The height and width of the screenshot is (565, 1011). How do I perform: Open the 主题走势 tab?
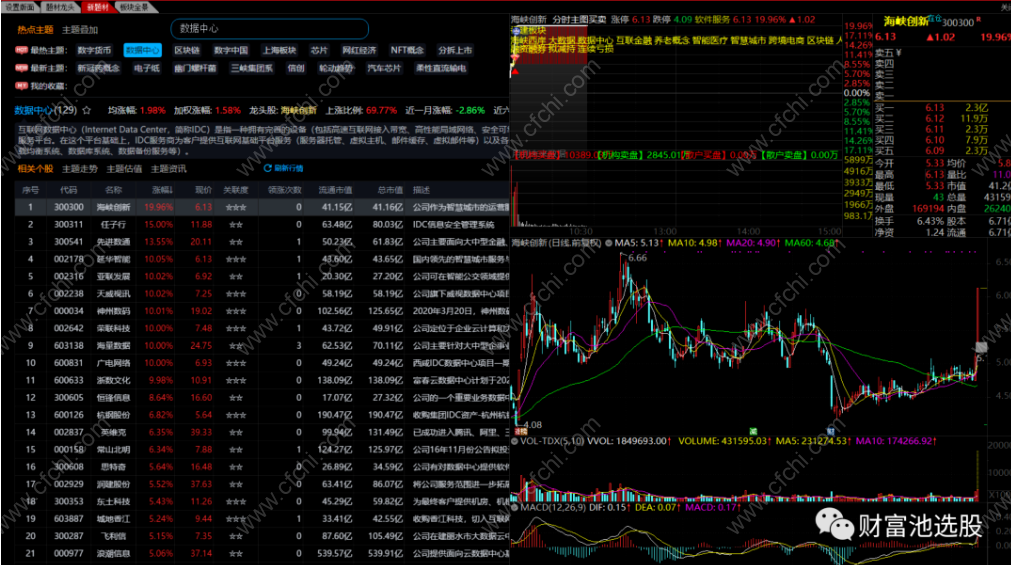(x=80, y=169)
